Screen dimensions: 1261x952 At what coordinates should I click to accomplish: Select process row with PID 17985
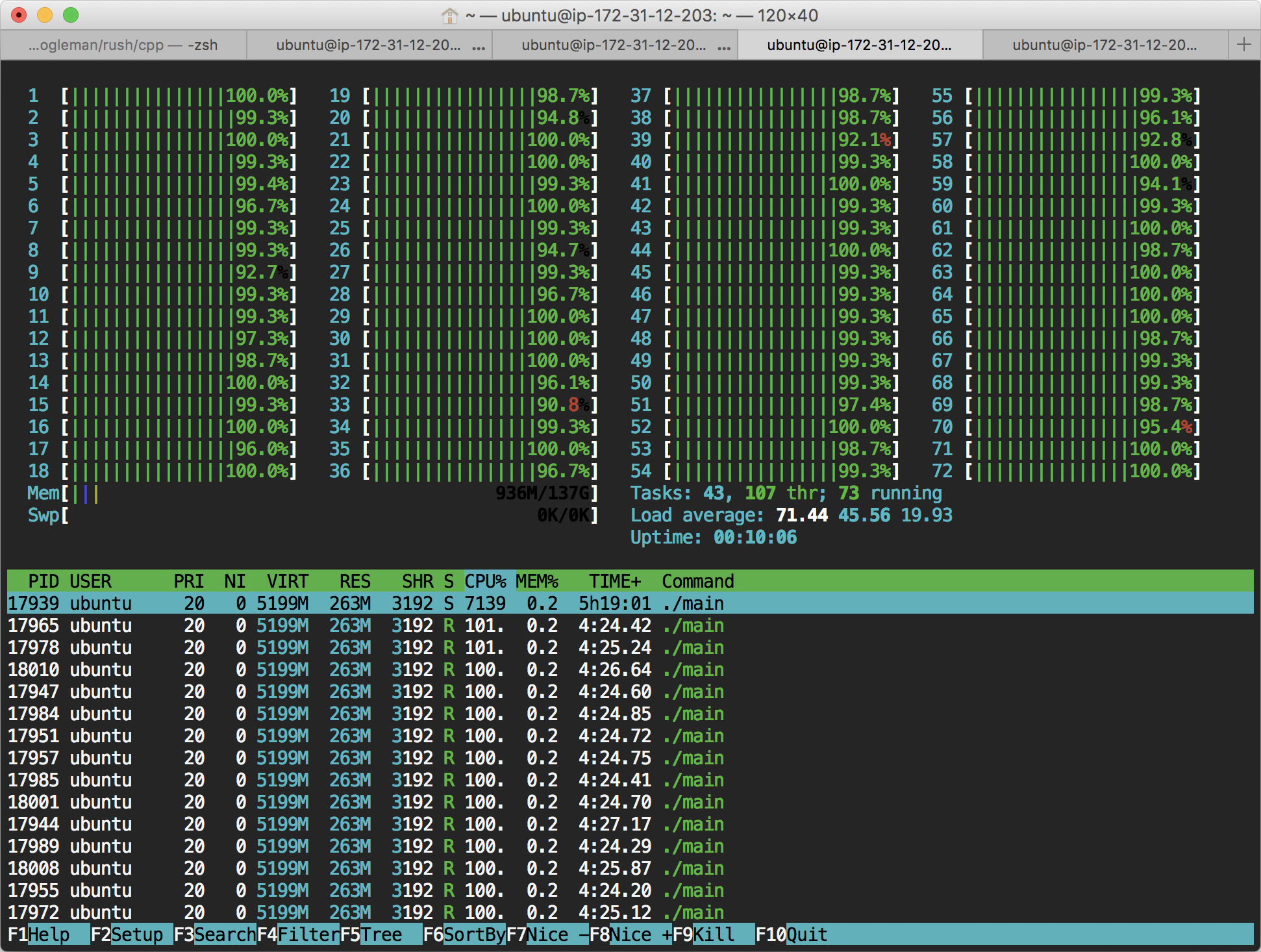(630, 780)
